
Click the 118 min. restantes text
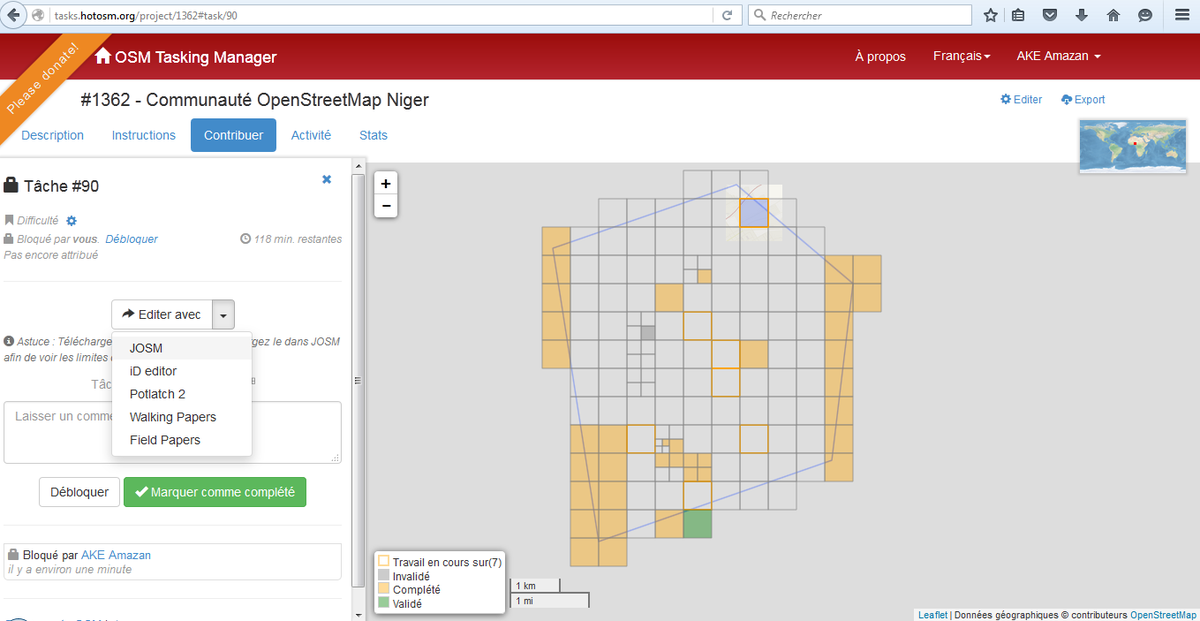298,239
